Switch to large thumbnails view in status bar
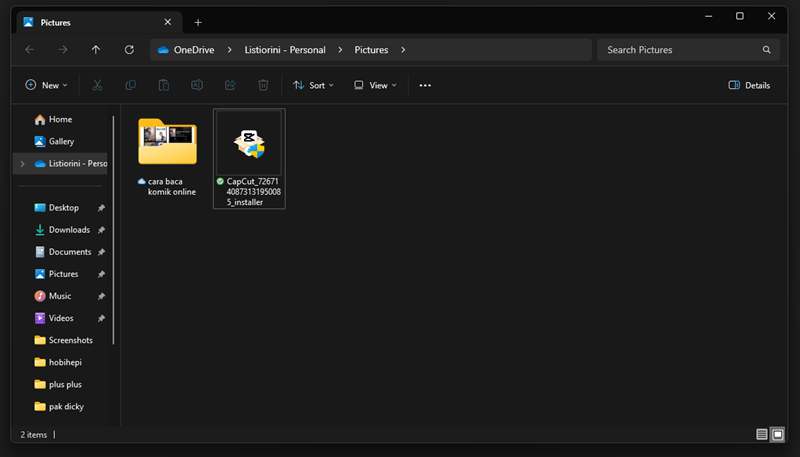The height and width of the screenshot is (457, 800). (778, 435)
